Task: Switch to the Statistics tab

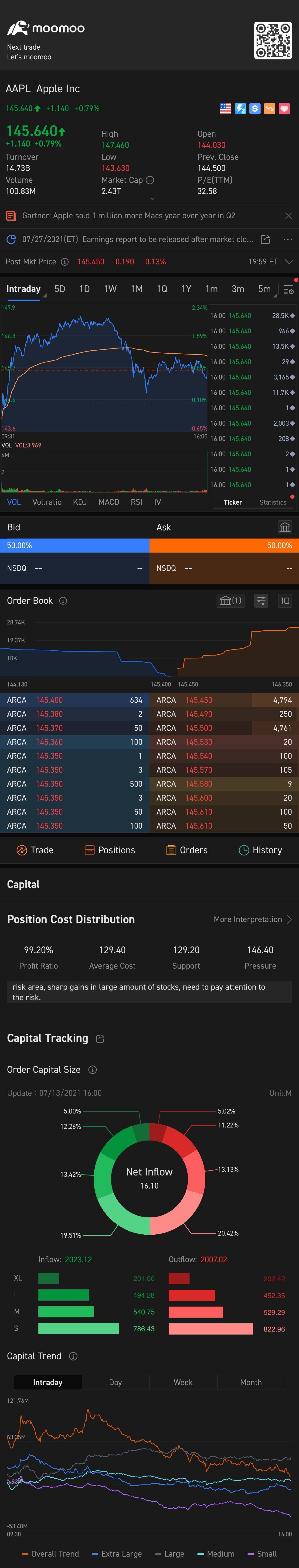Action: (273, 502)
